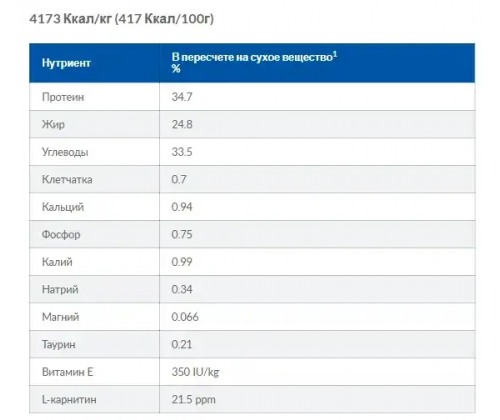The image size is (500, 420).
Task: Select the Клетчатка row label
Action: point(67,179)
